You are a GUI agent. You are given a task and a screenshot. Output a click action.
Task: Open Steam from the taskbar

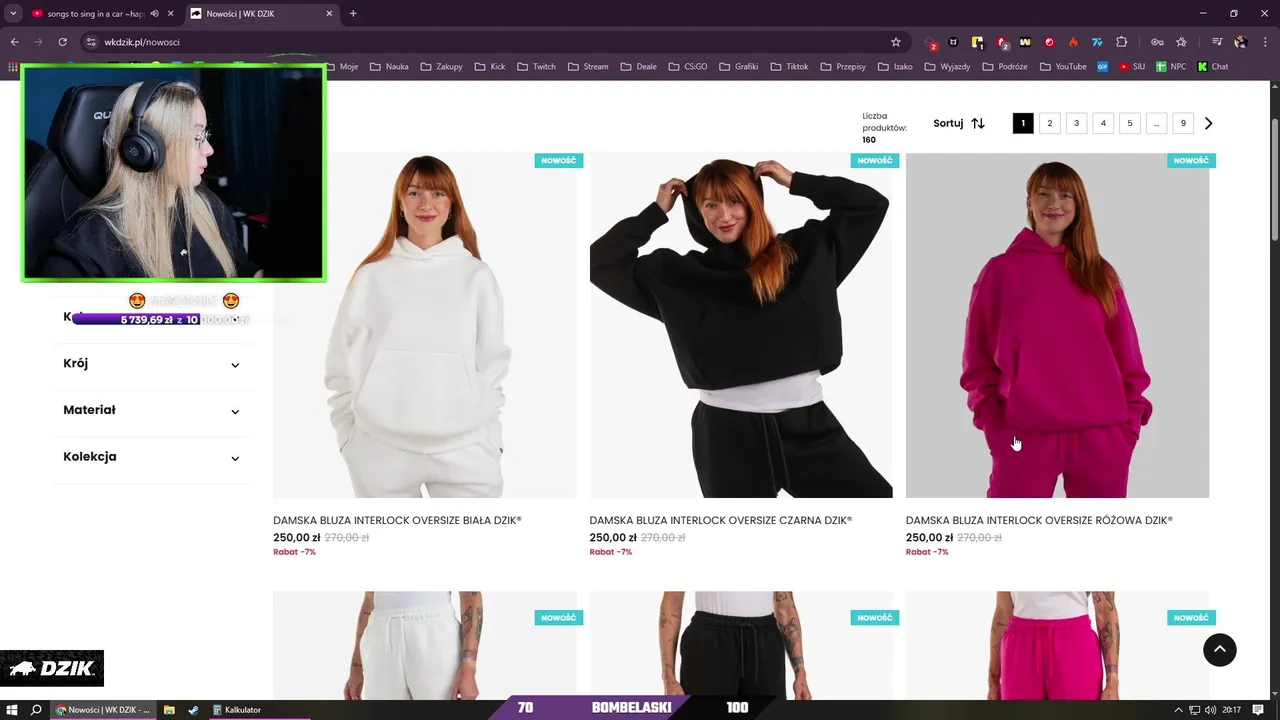coord(193,710)
